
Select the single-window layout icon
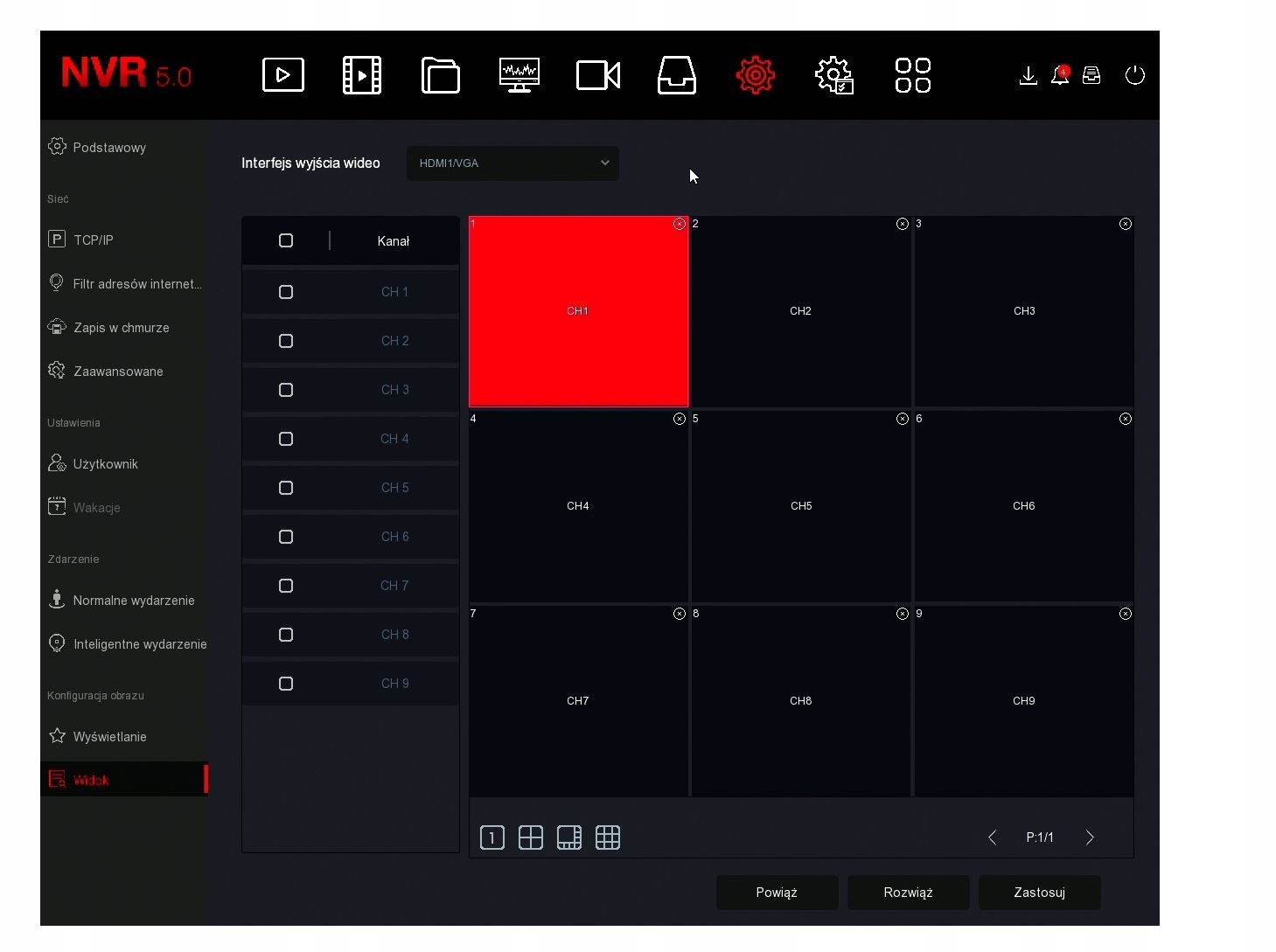[492, 837]
